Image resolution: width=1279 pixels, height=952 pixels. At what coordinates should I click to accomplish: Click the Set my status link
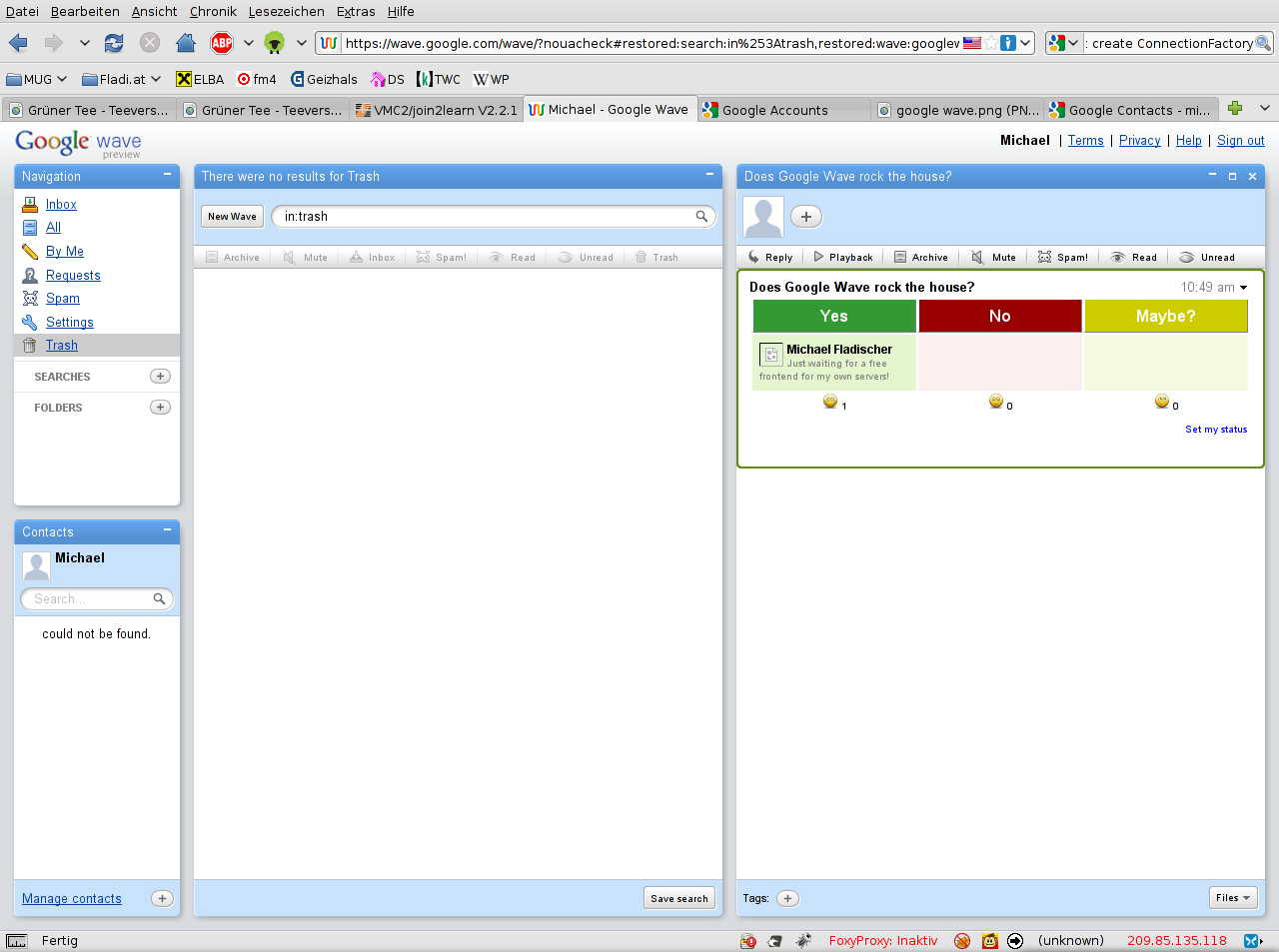[x=1216, y=430]
